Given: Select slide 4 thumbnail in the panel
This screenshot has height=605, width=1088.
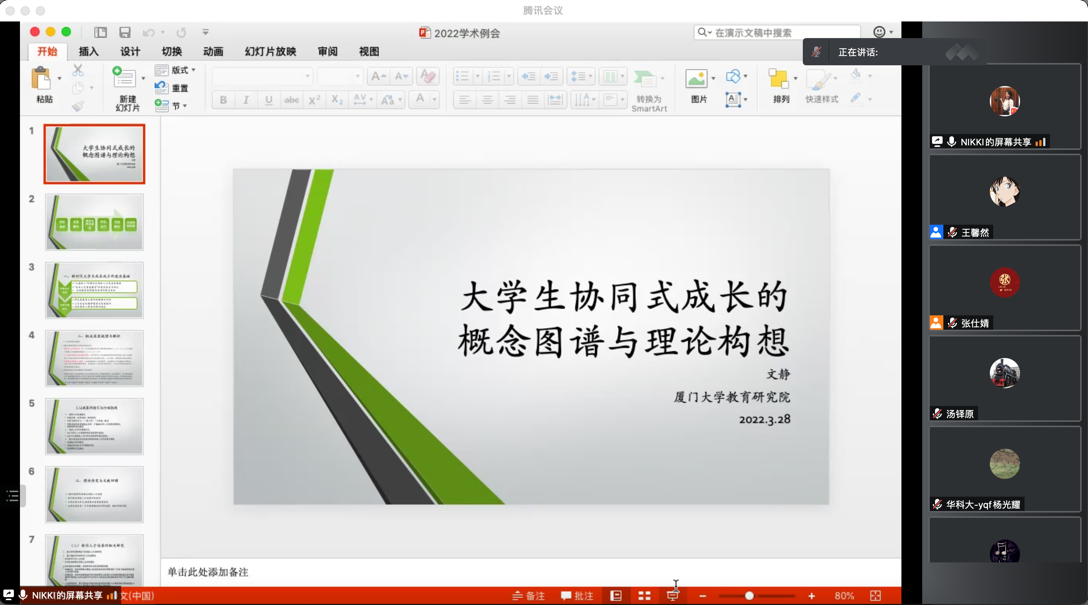Looking at the screenshot, I should (x=94, y=358).
